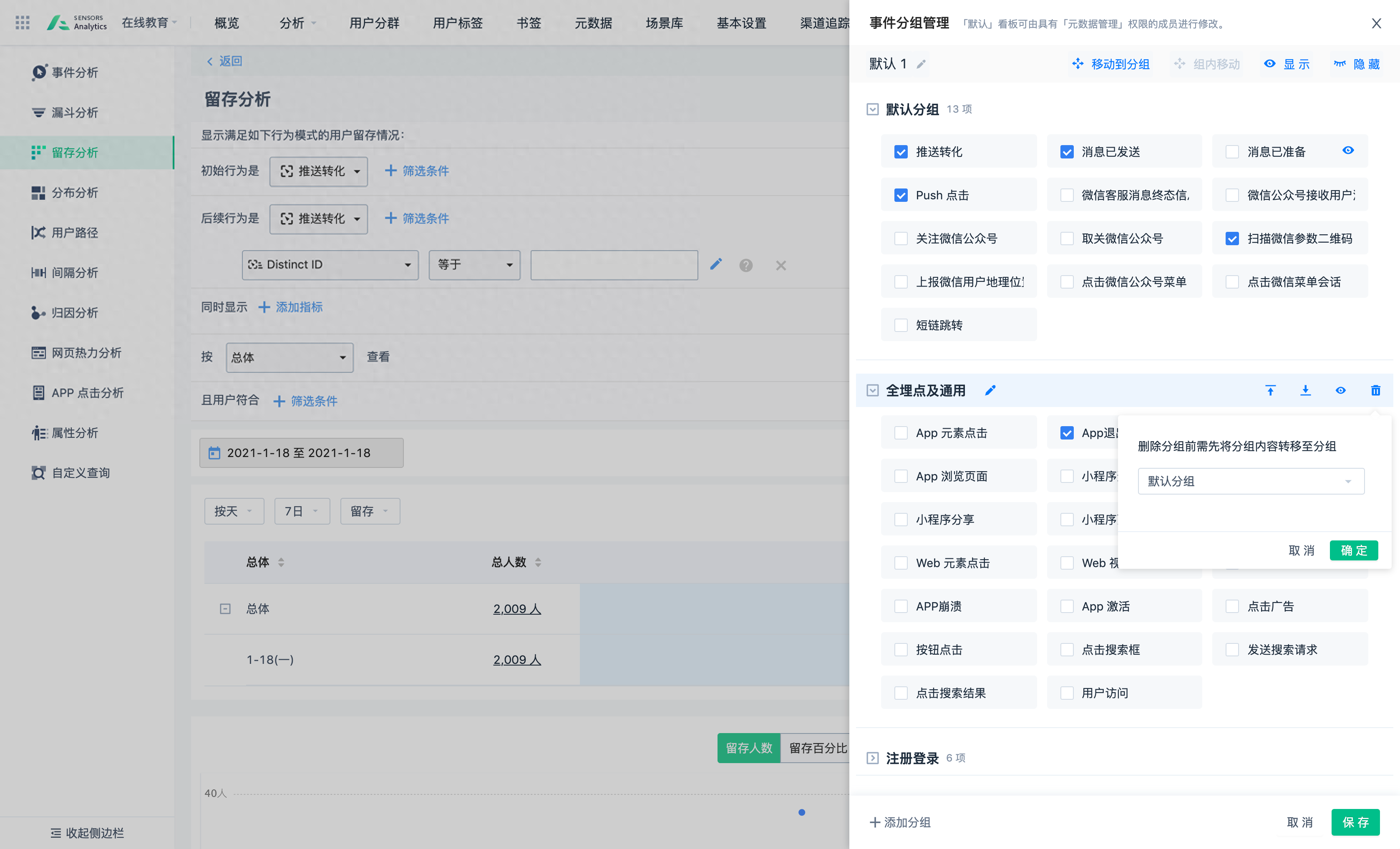
Task: Click edit pencil next to 默认 1
Action: point(921,64)
